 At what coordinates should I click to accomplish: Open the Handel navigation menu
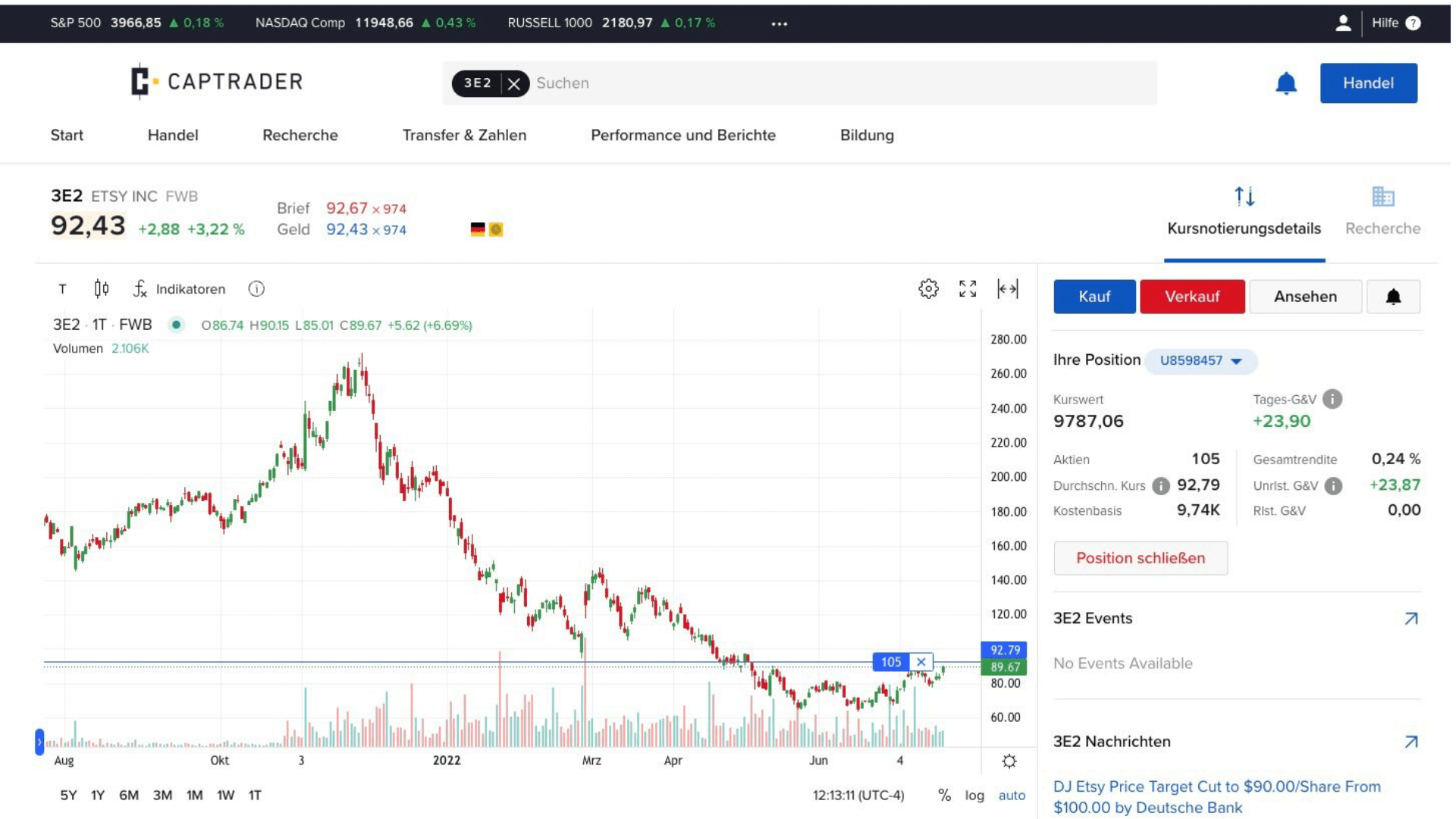173,135
